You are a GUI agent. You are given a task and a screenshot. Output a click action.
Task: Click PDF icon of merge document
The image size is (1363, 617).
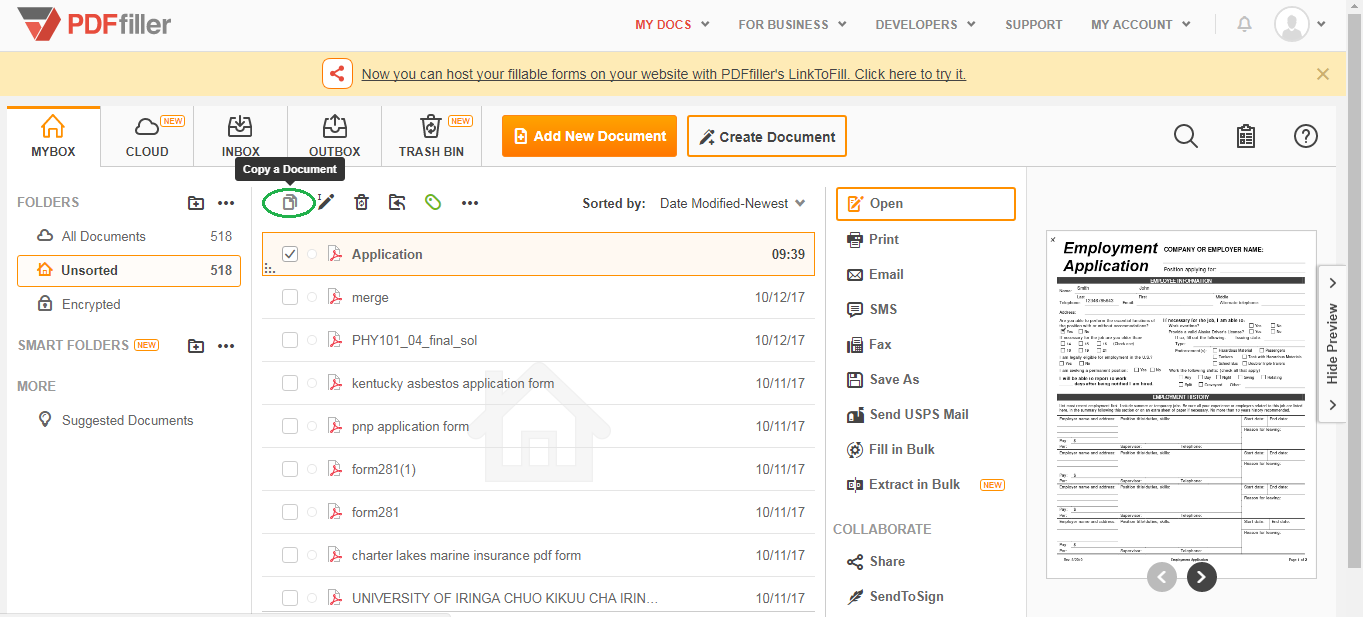(x=335, y=297)
